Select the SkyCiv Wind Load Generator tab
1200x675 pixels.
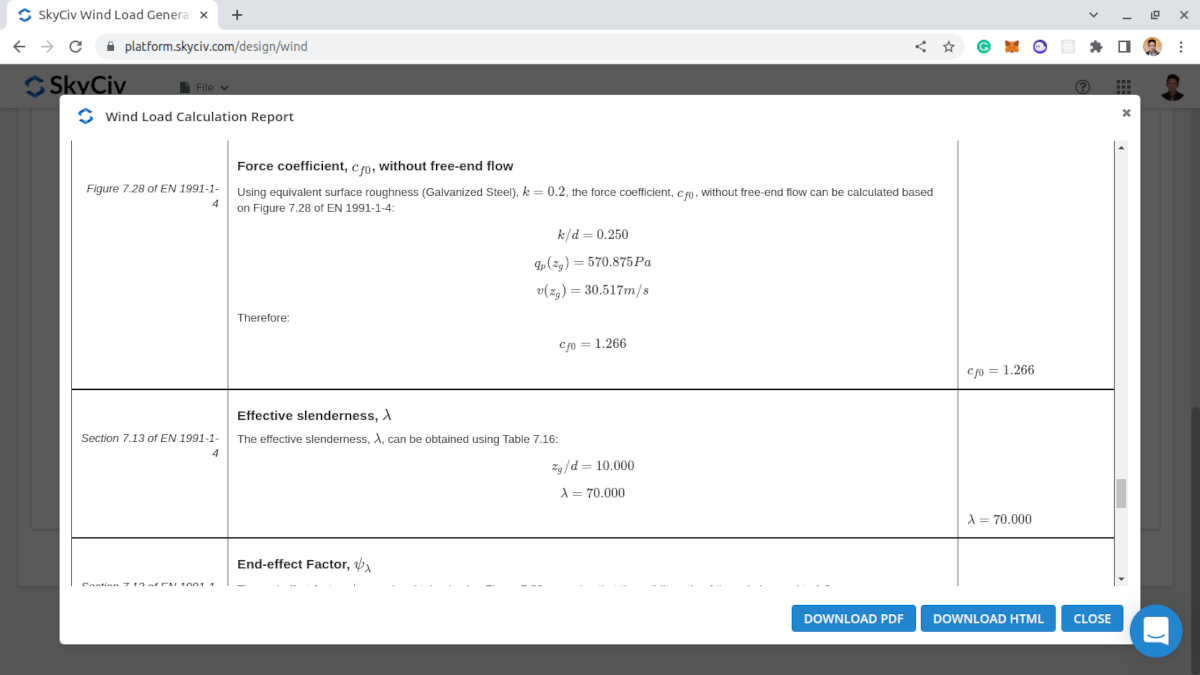click(112, 16)
